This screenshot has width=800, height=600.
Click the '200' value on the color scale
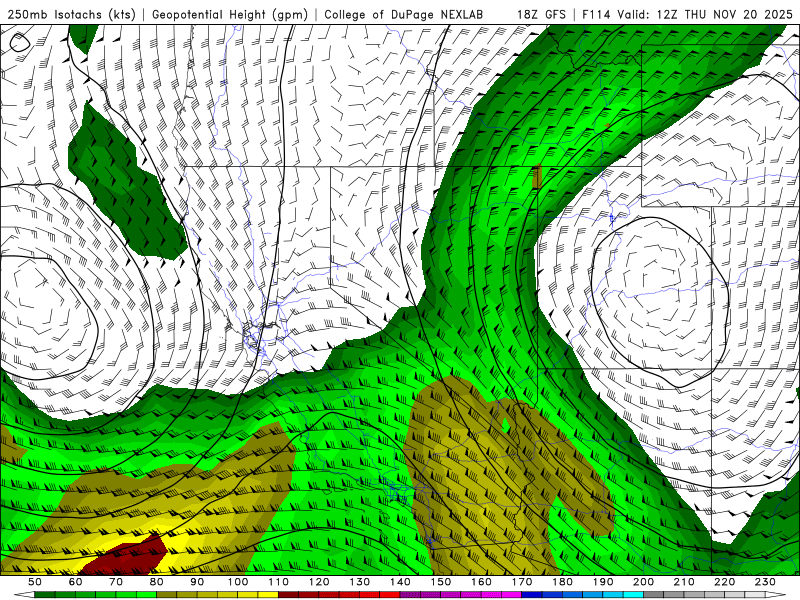click(x=643, y=582)
